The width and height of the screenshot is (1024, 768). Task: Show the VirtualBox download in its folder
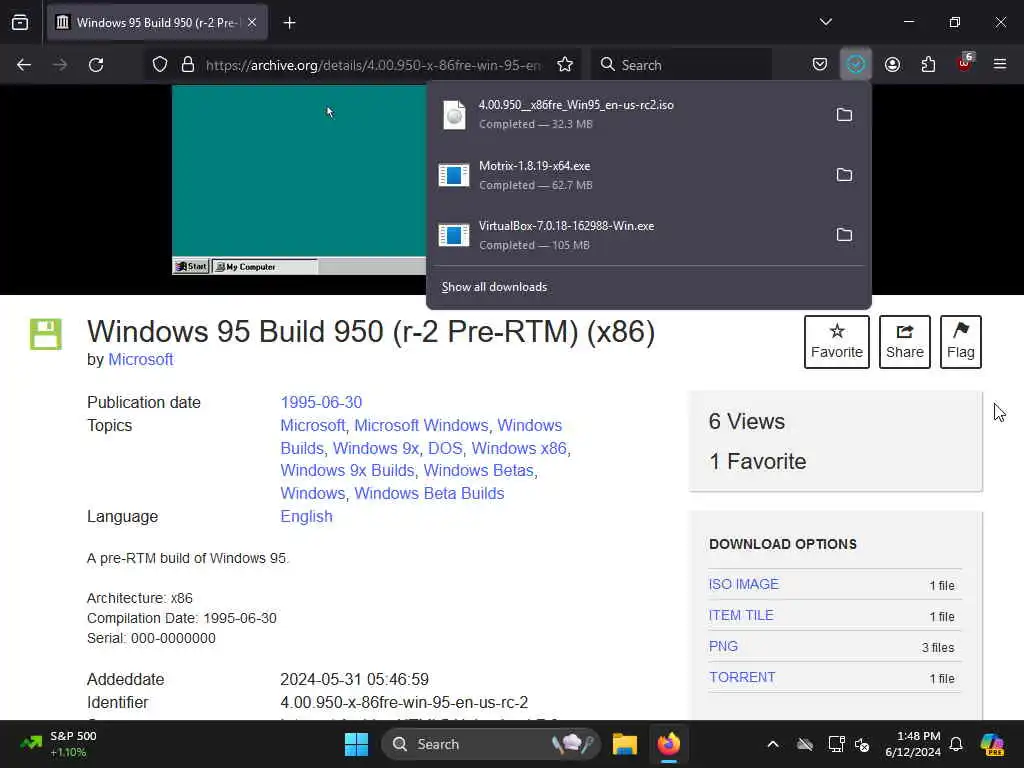[x=844, y=235]
